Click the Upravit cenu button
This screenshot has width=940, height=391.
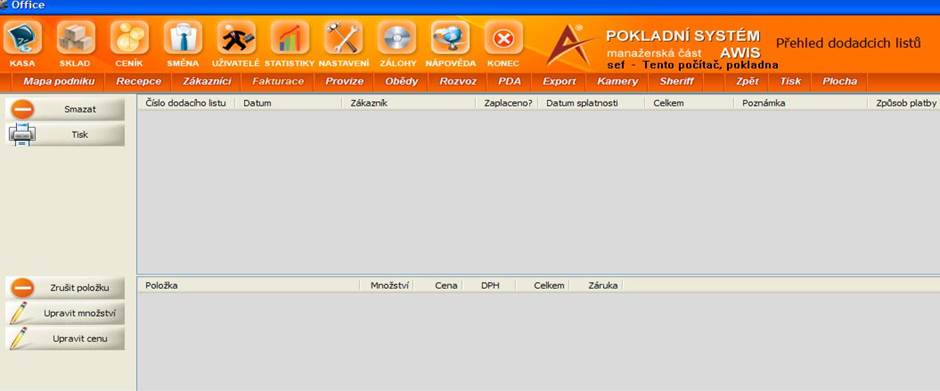tap(66, 338)
